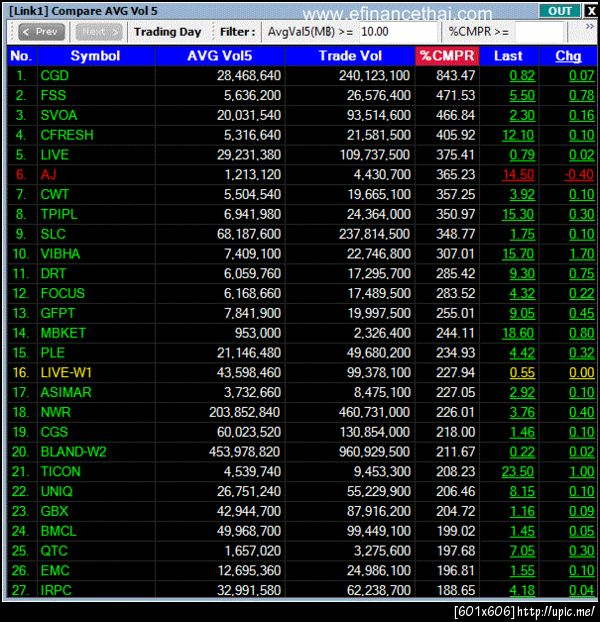Select the GFPT symbol
Viewport: 600px width, 622px height.
click(58, 313)
